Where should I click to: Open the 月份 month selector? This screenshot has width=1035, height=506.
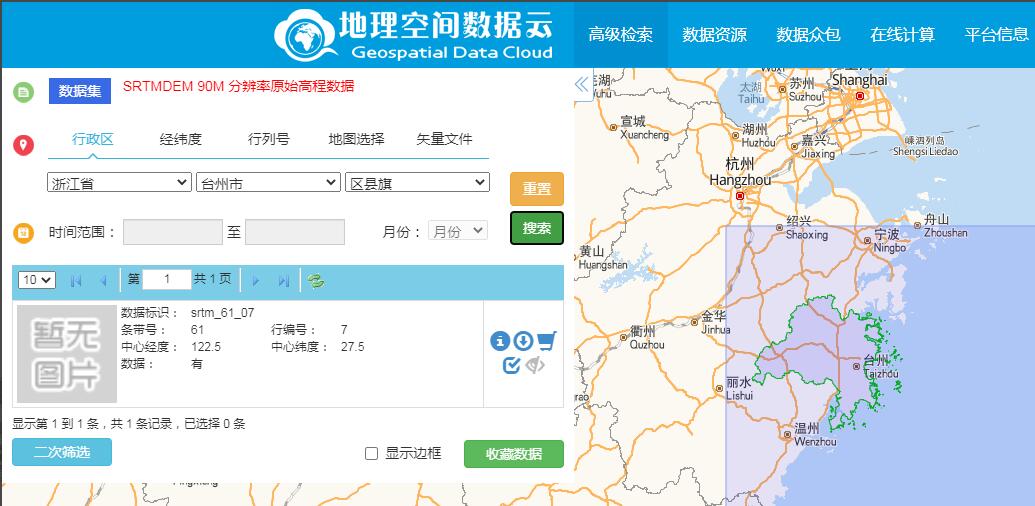[457, 231]
